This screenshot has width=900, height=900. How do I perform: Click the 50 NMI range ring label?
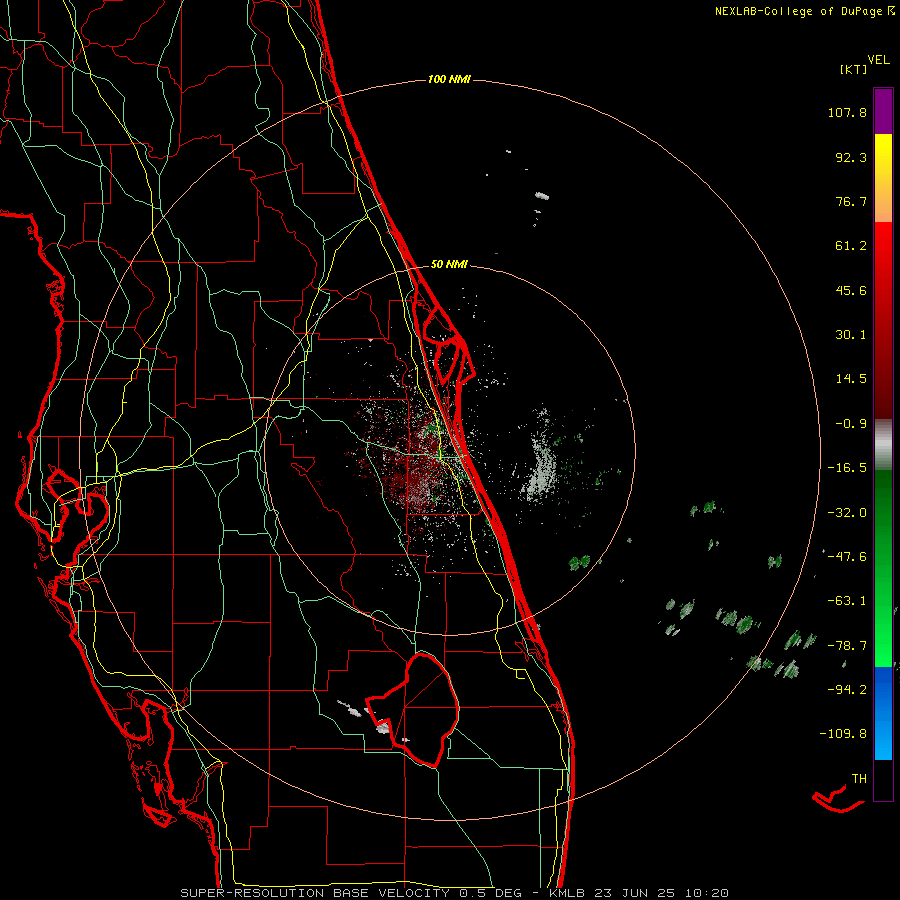pos(449,264)
